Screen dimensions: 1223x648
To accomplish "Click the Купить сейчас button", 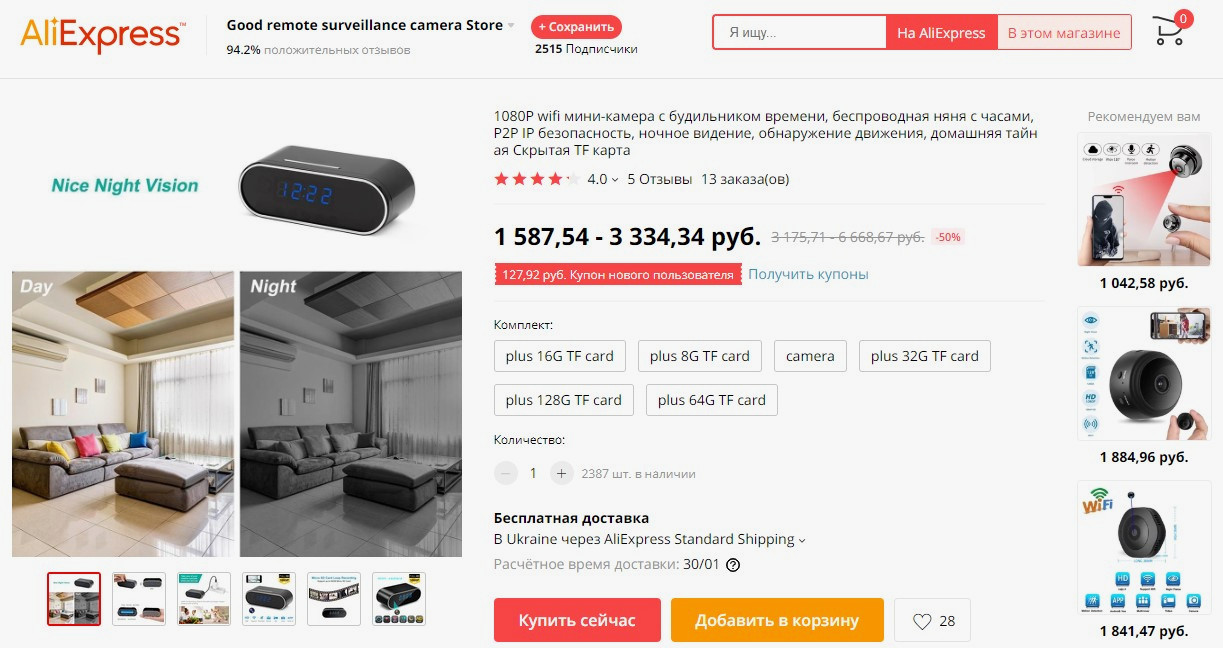I will (x=577, y=620).
